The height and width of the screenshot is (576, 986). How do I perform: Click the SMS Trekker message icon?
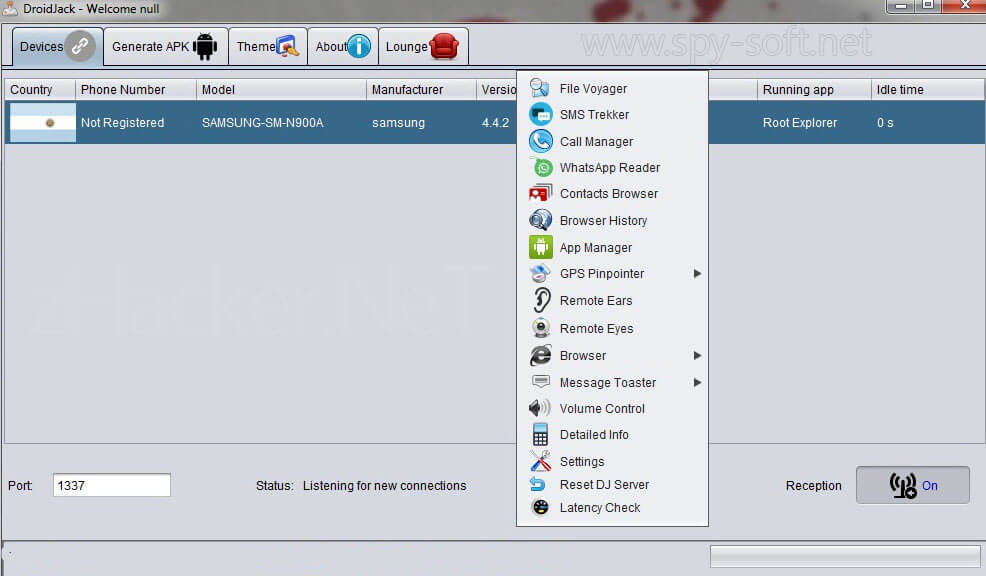[540, 114]
